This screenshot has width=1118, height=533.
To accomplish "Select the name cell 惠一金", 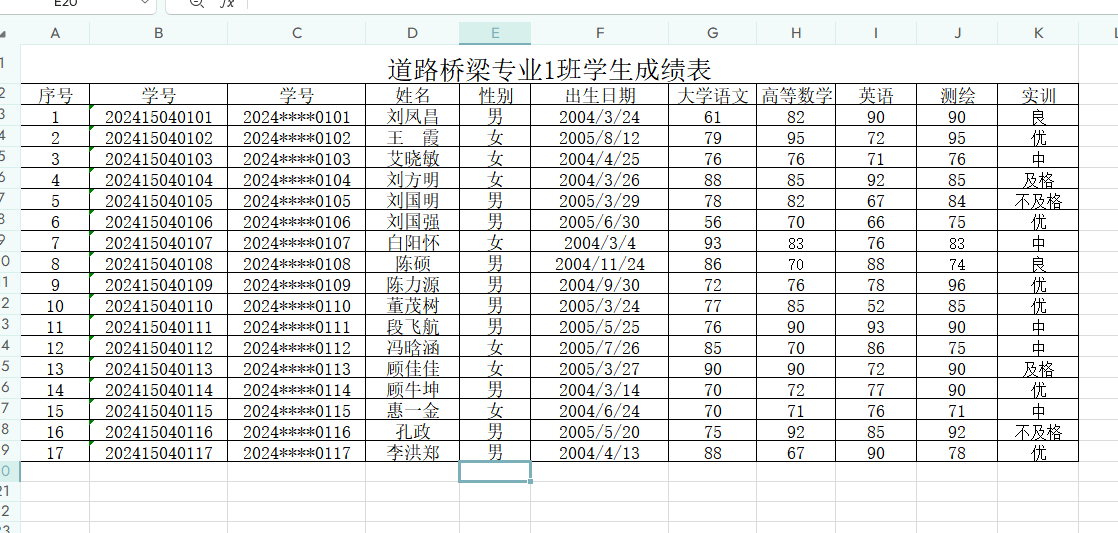I will point(412,410).
